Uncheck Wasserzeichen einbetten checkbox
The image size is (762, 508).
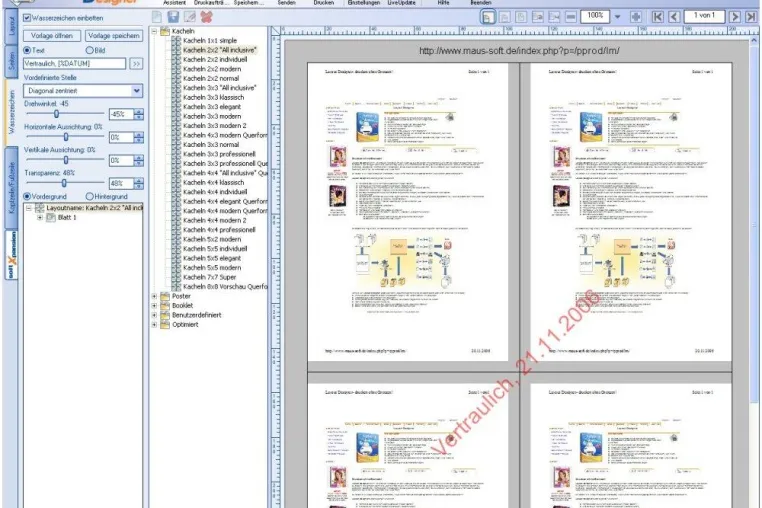(x=27, y=18)
